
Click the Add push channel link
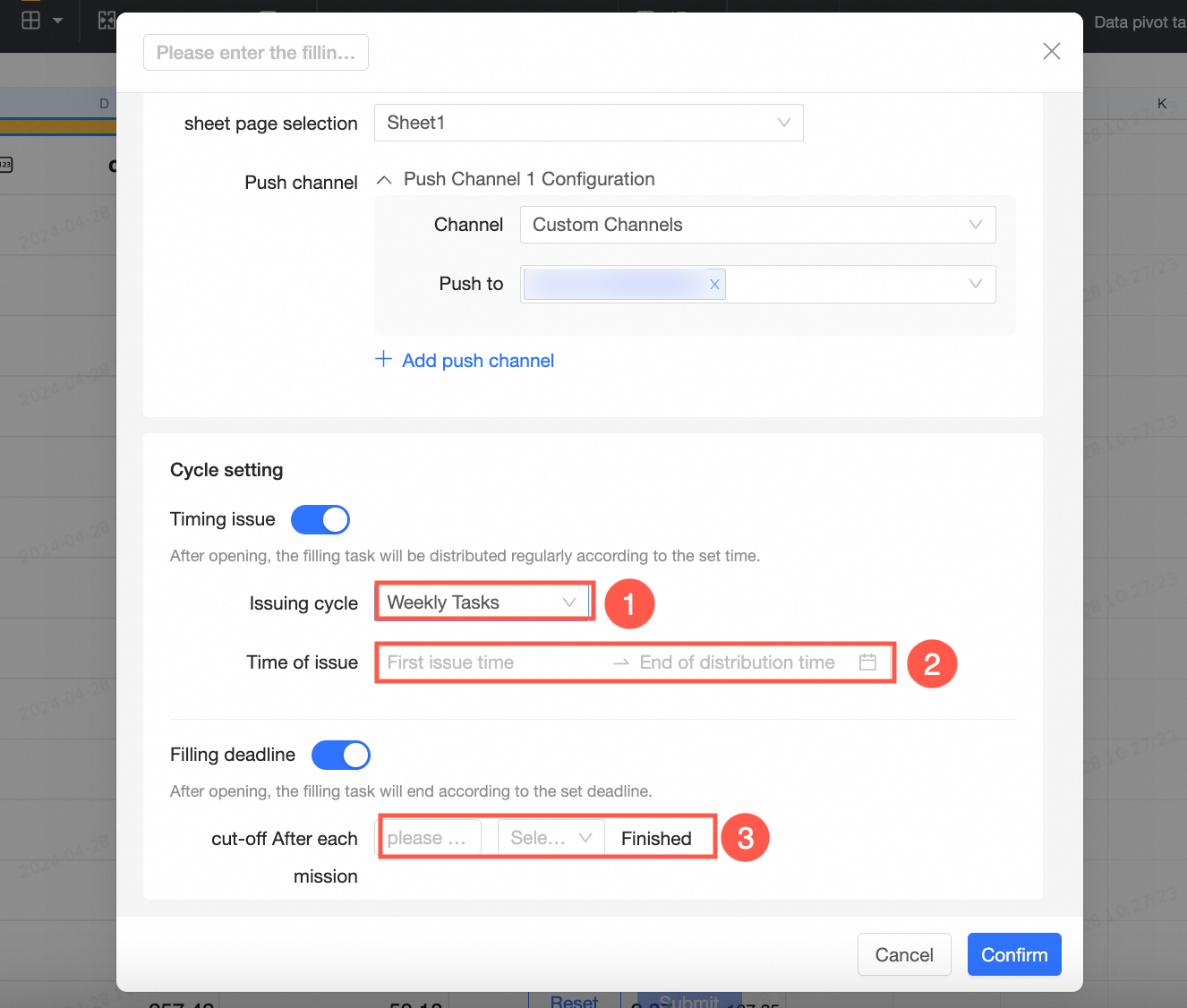tap(478, 361)
